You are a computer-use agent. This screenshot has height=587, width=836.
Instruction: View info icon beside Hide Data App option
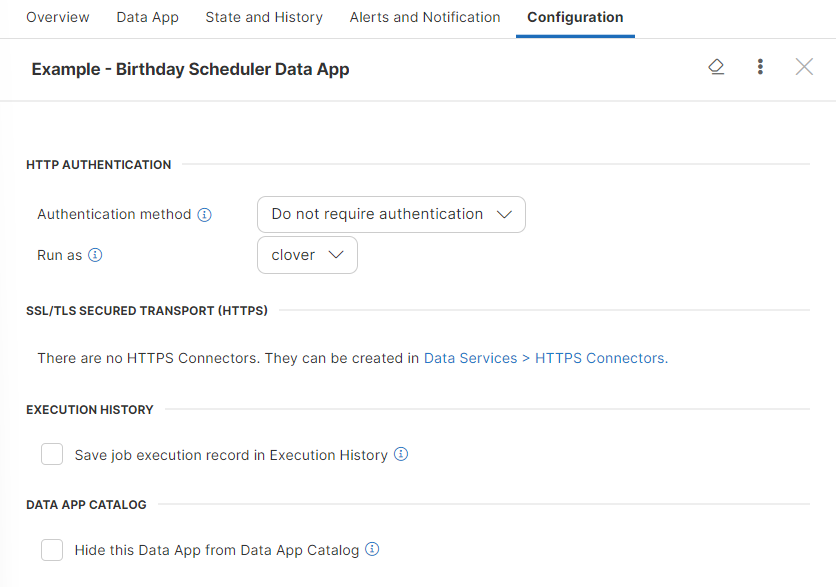pos(371,549)
